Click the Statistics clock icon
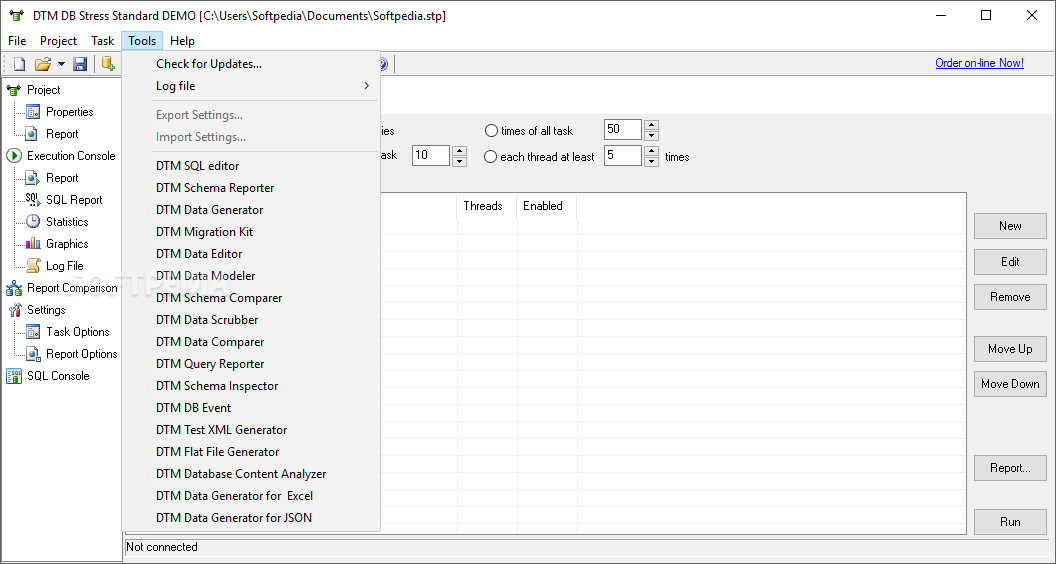Screen dimensions: 1056x564 (x=33, y=222)
